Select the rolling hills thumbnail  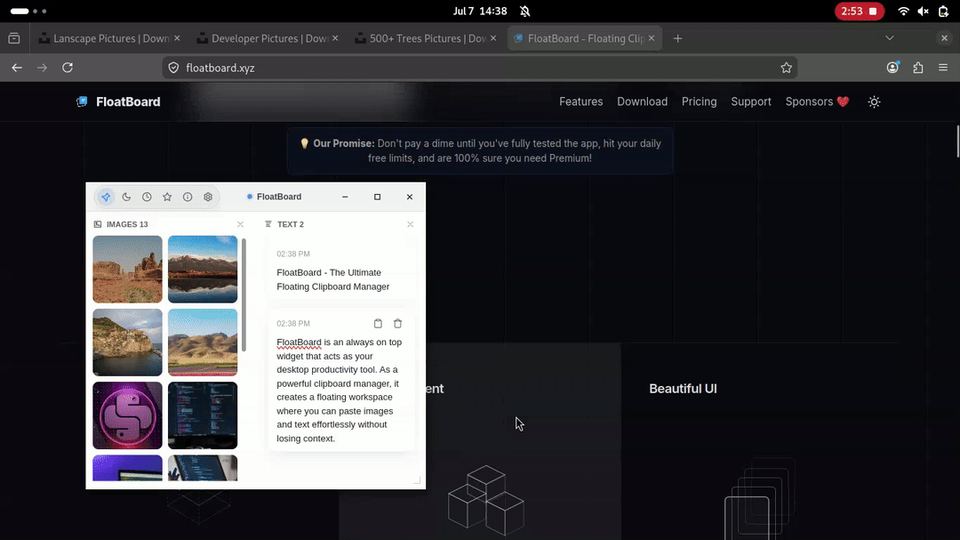click(203, 342)
